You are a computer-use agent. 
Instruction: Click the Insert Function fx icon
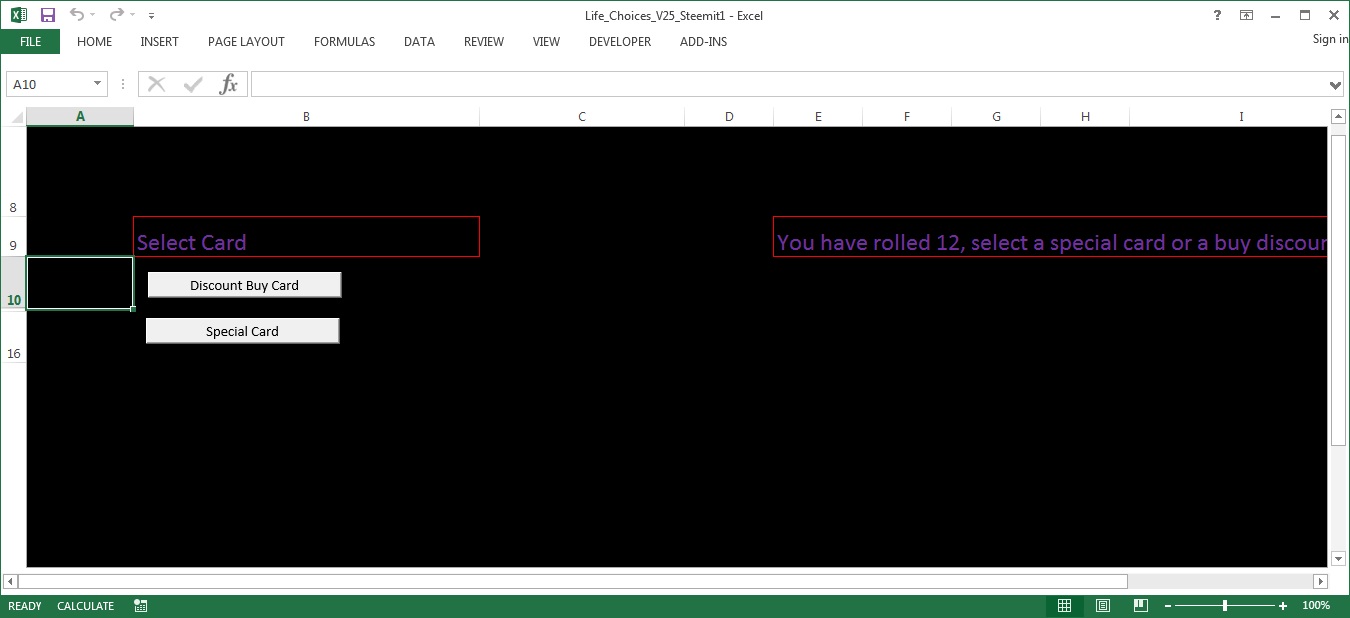(x=229, y=84)
